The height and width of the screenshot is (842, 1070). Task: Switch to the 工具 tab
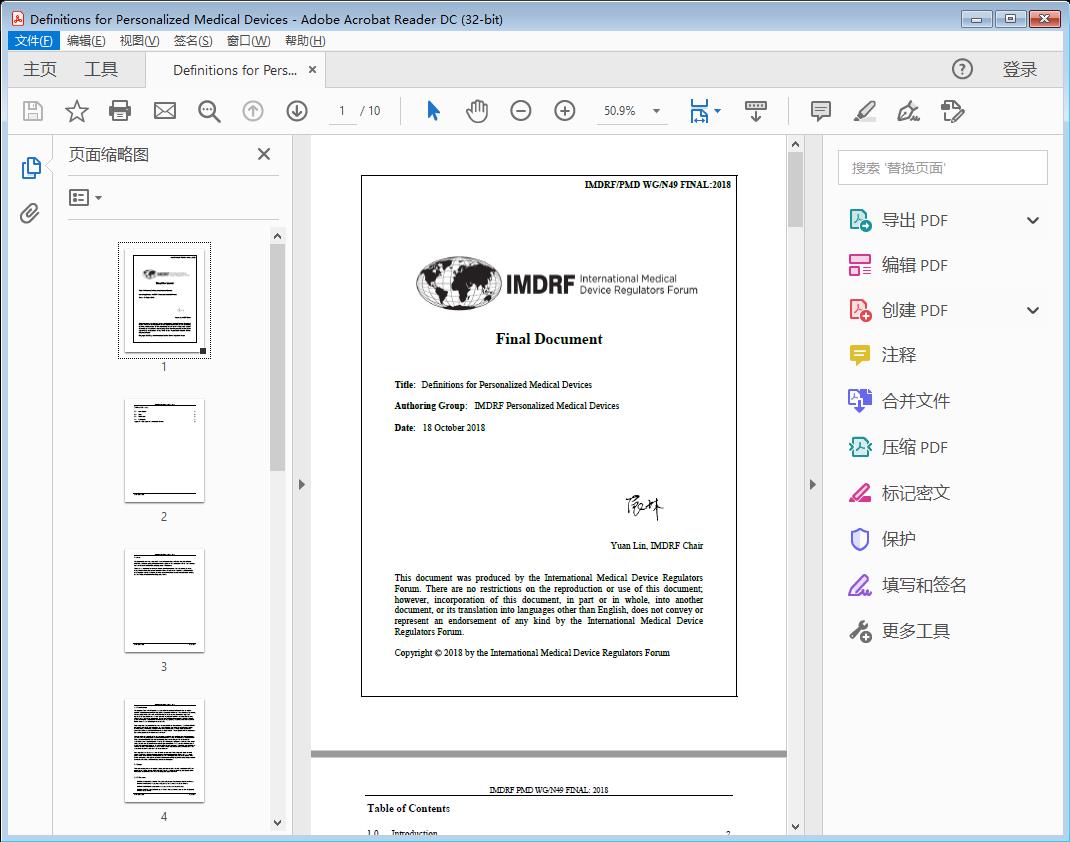[x=101, y=69]
